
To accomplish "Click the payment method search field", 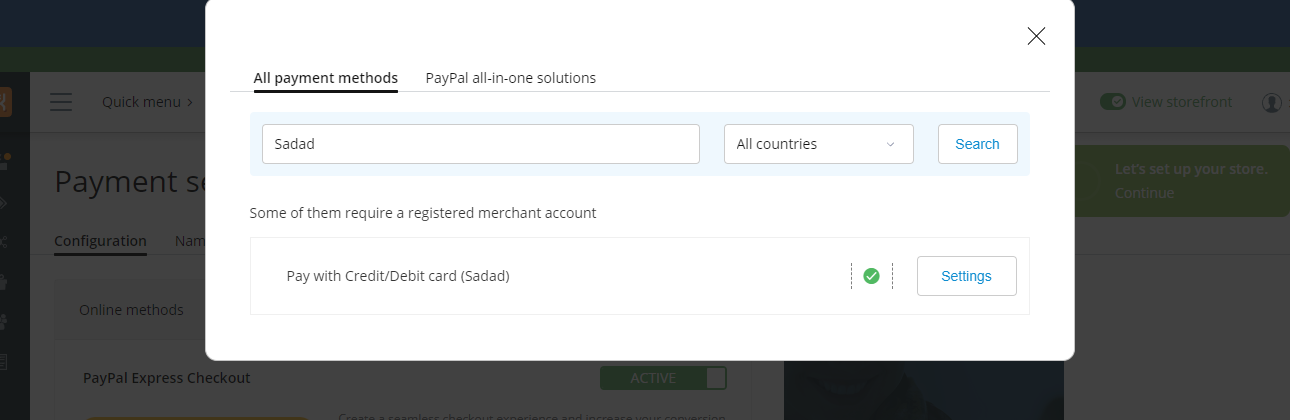I will 480,144.
